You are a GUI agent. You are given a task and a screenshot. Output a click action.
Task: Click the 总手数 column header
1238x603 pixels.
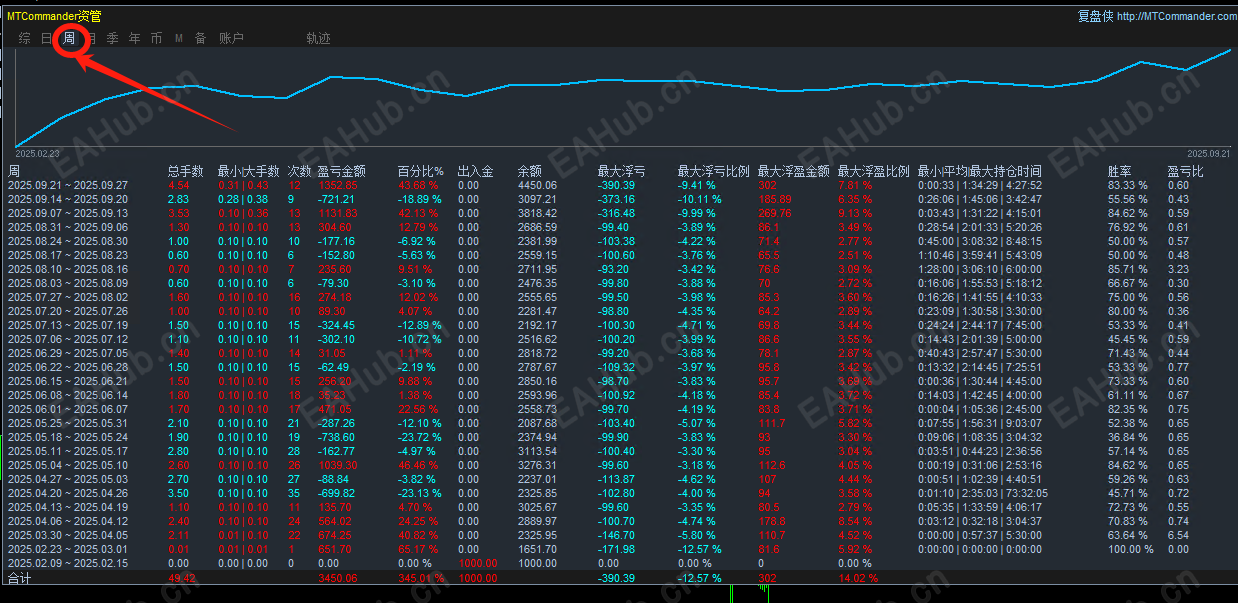[185, 171]
